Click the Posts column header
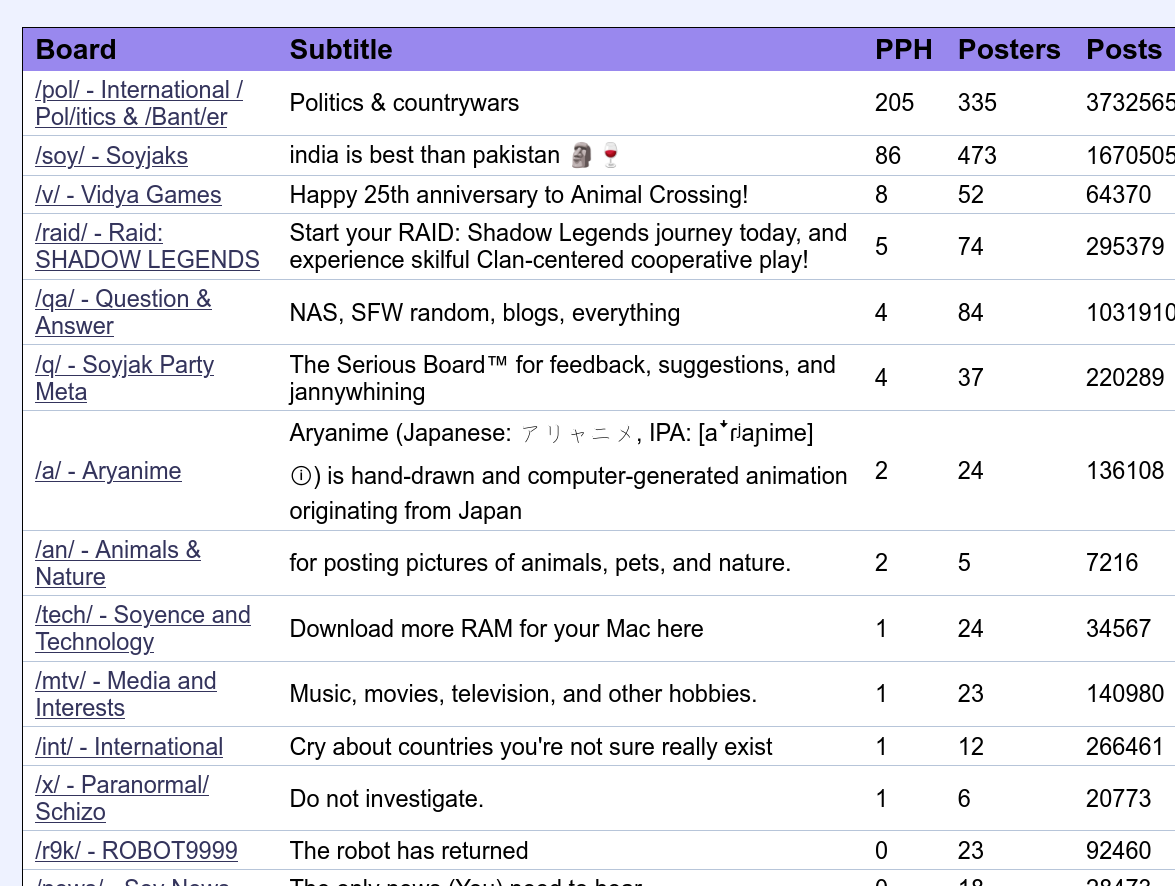This screenshot has width=1175, height=886. point(1123,49)
